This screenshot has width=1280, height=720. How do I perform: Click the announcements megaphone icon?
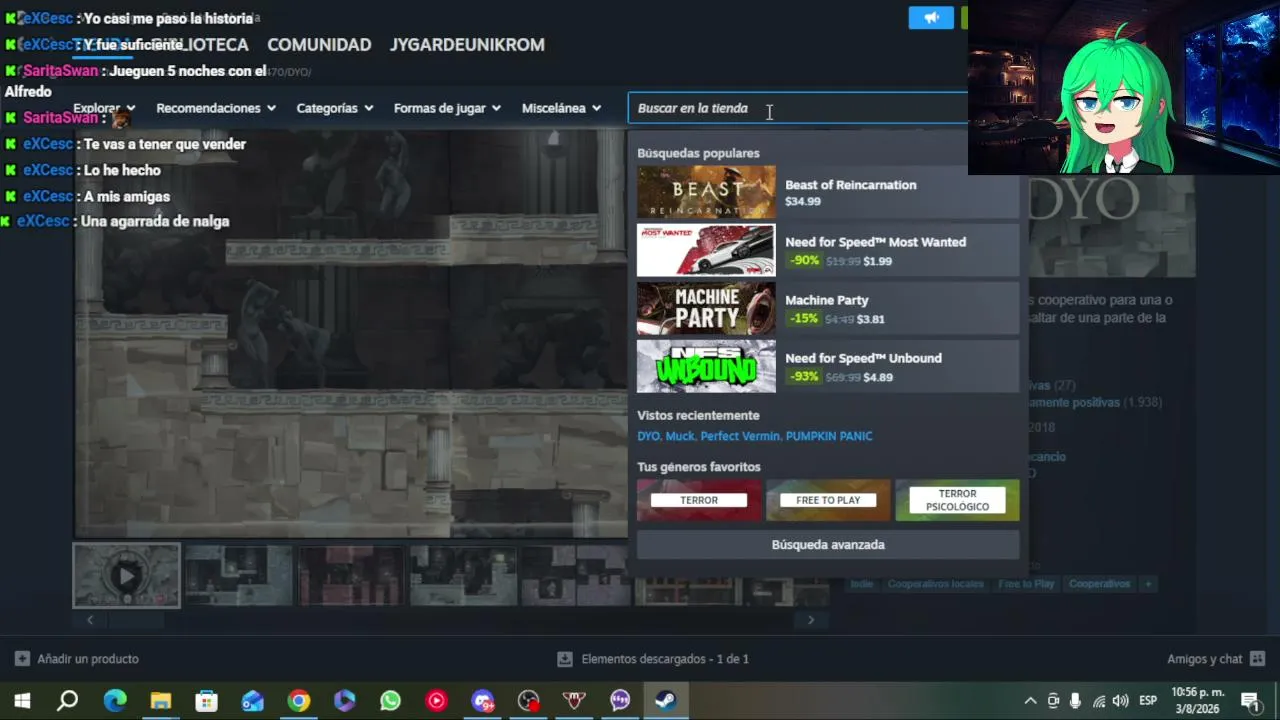931,18
